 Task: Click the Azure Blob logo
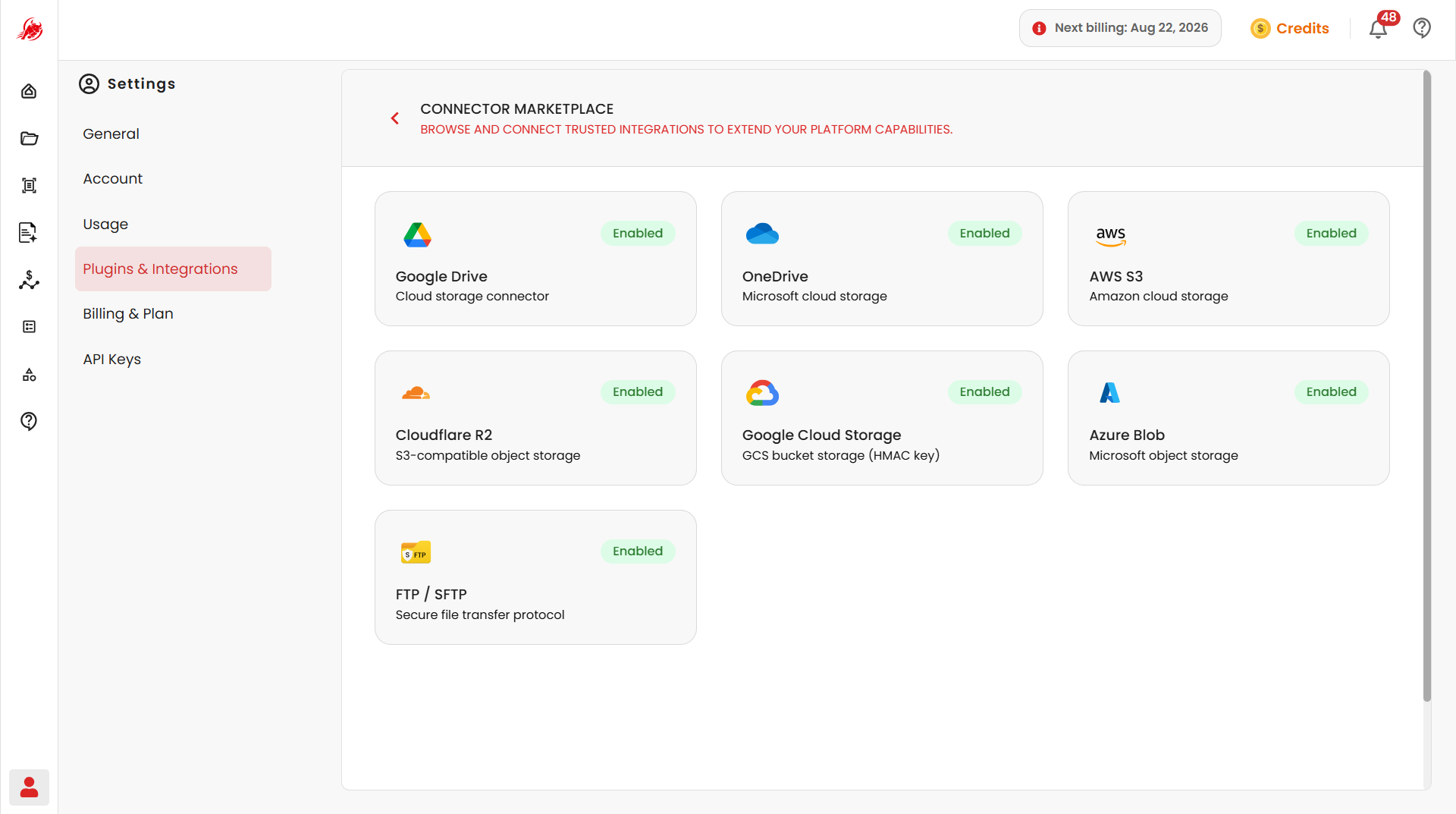(1109, 392)
